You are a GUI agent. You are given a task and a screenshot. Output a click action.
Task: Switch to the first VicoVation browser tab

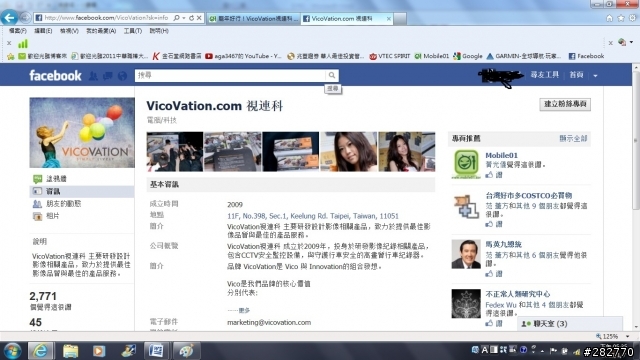coord(253,18)
